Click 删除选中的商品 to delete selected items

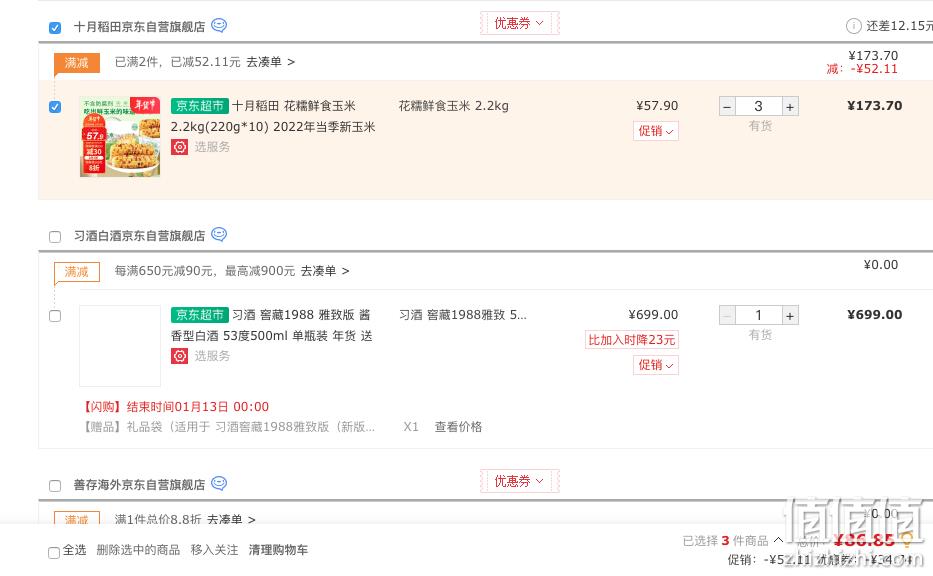138,550
